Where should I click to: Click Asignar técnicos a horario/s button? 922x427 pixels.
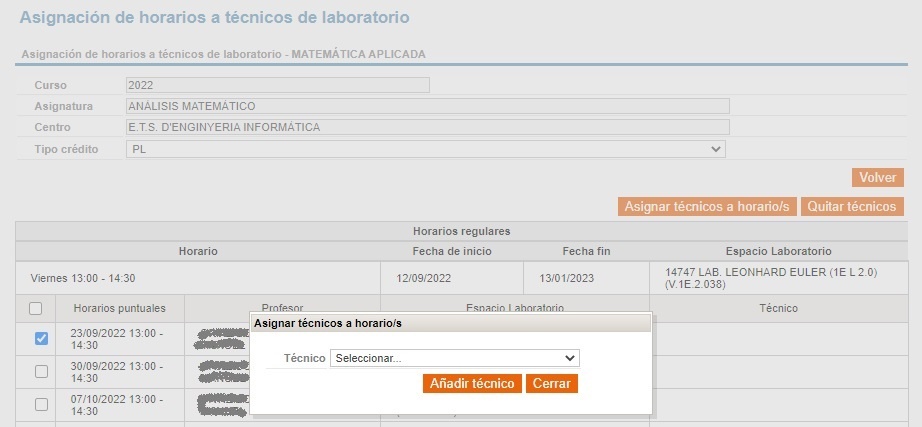tap(707, 206)
